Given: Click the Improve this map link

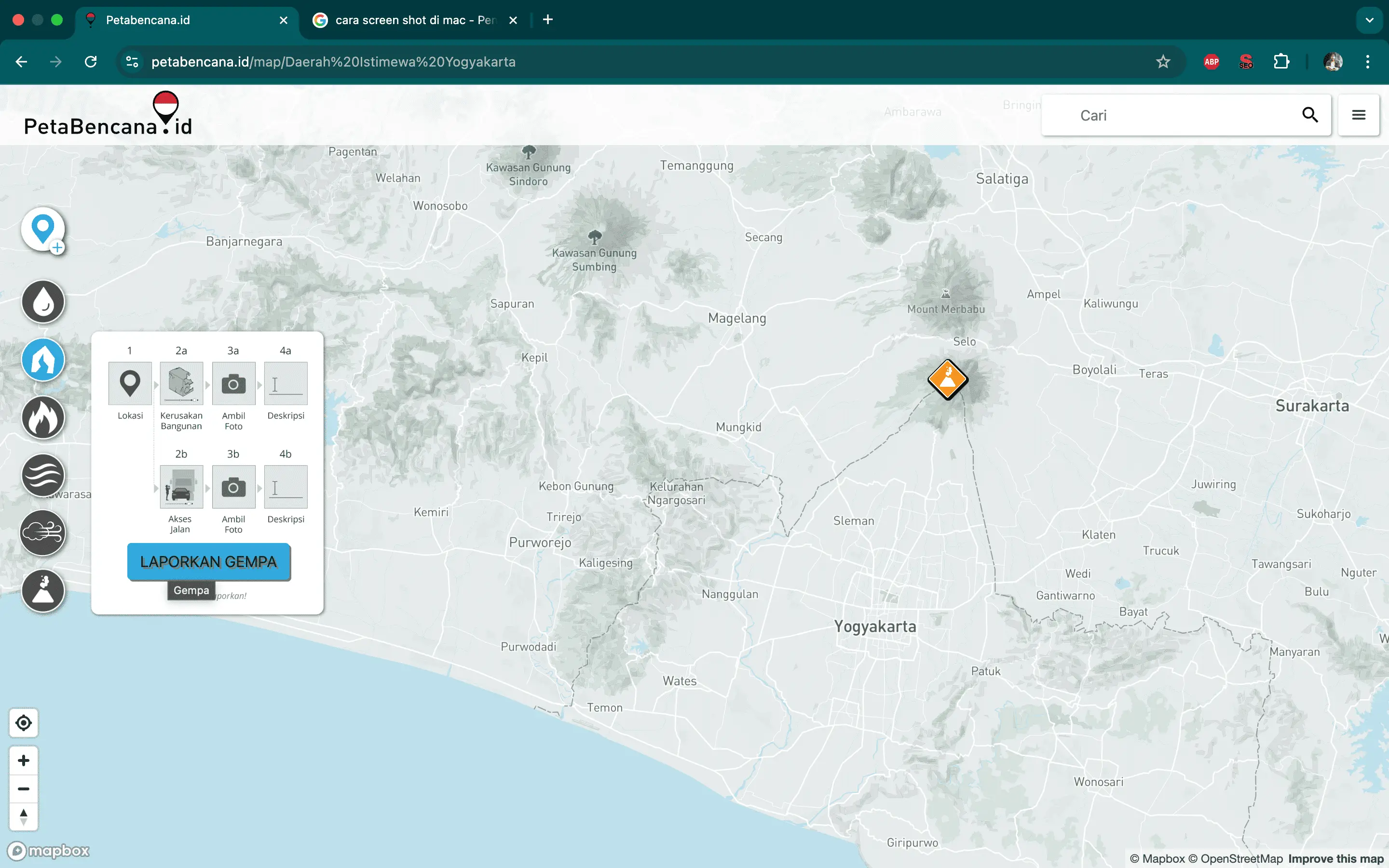Looking at the screenshot, I should 1335,859.
